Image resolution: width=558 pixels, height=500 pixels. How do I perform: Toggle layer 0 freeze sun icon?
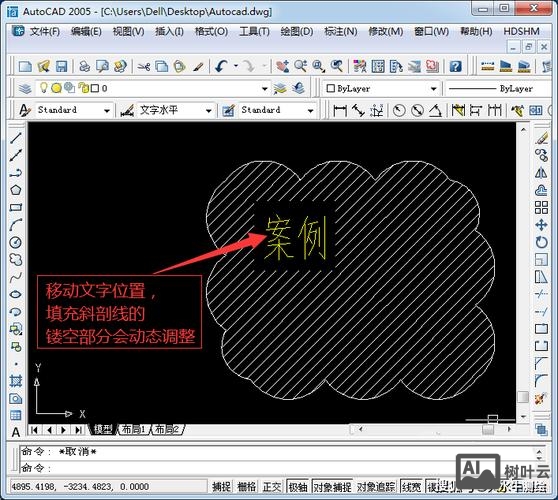pos(56,88)
